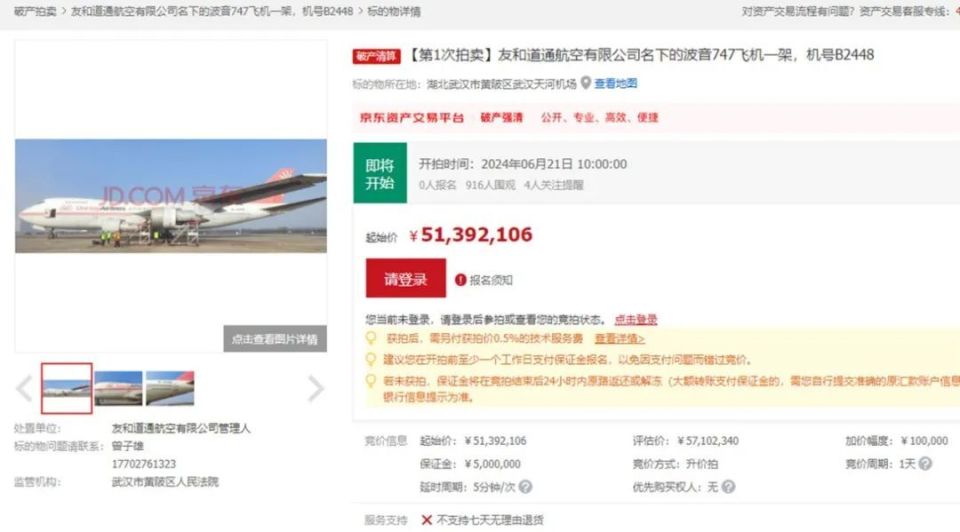Select the first airplane thumbnail

[67, 388]
